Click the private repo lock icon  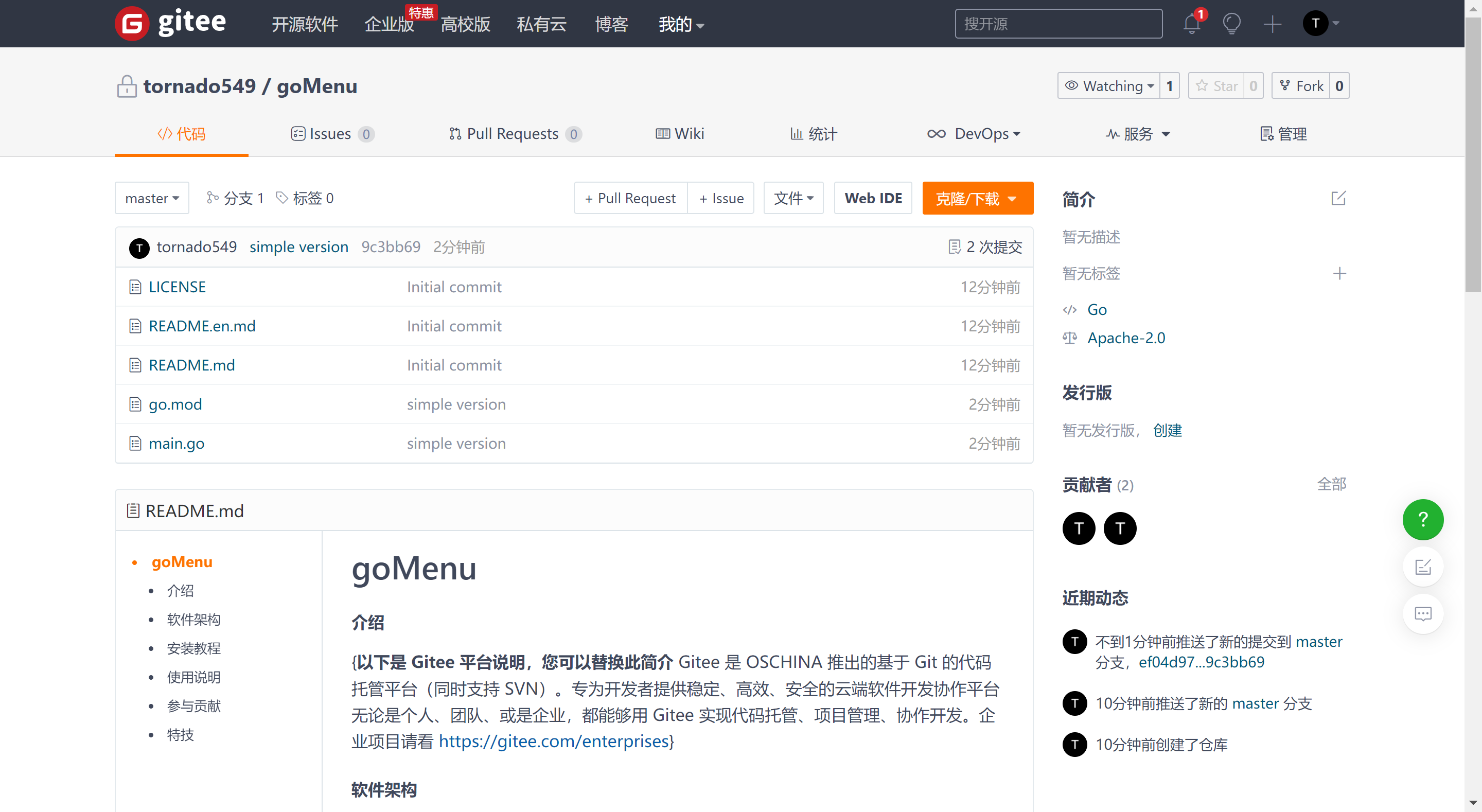click(127, 86)
